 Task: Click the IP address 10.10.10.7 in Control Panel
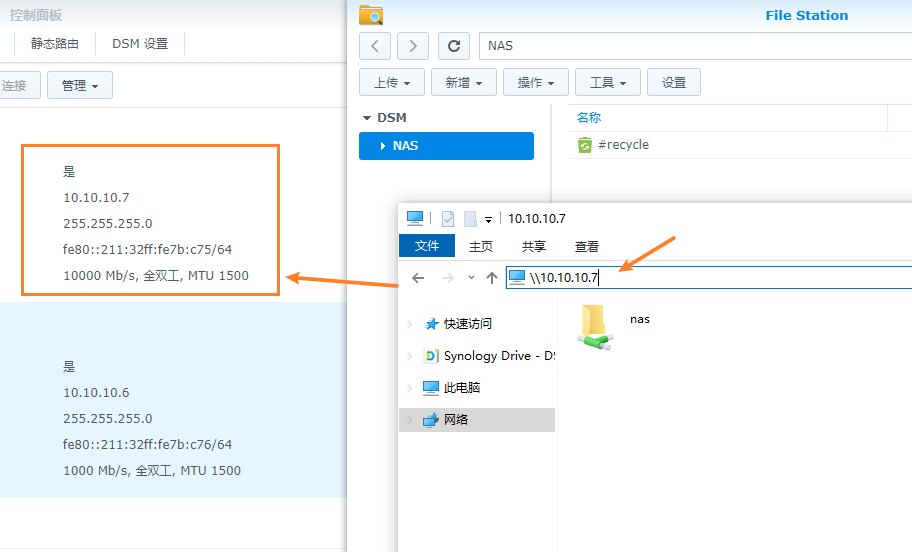97,198
